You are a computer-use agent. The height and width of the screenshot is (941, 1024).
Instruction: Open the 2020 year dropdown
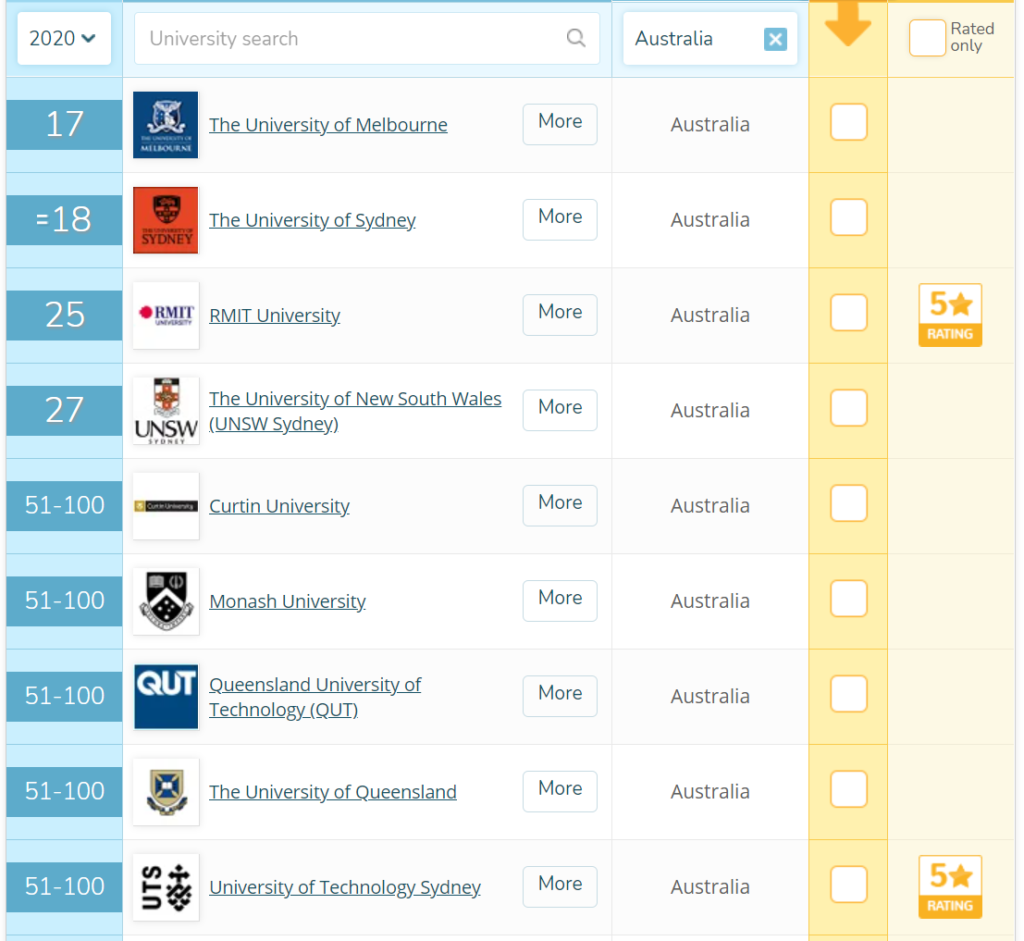click(x=63, y=38)
